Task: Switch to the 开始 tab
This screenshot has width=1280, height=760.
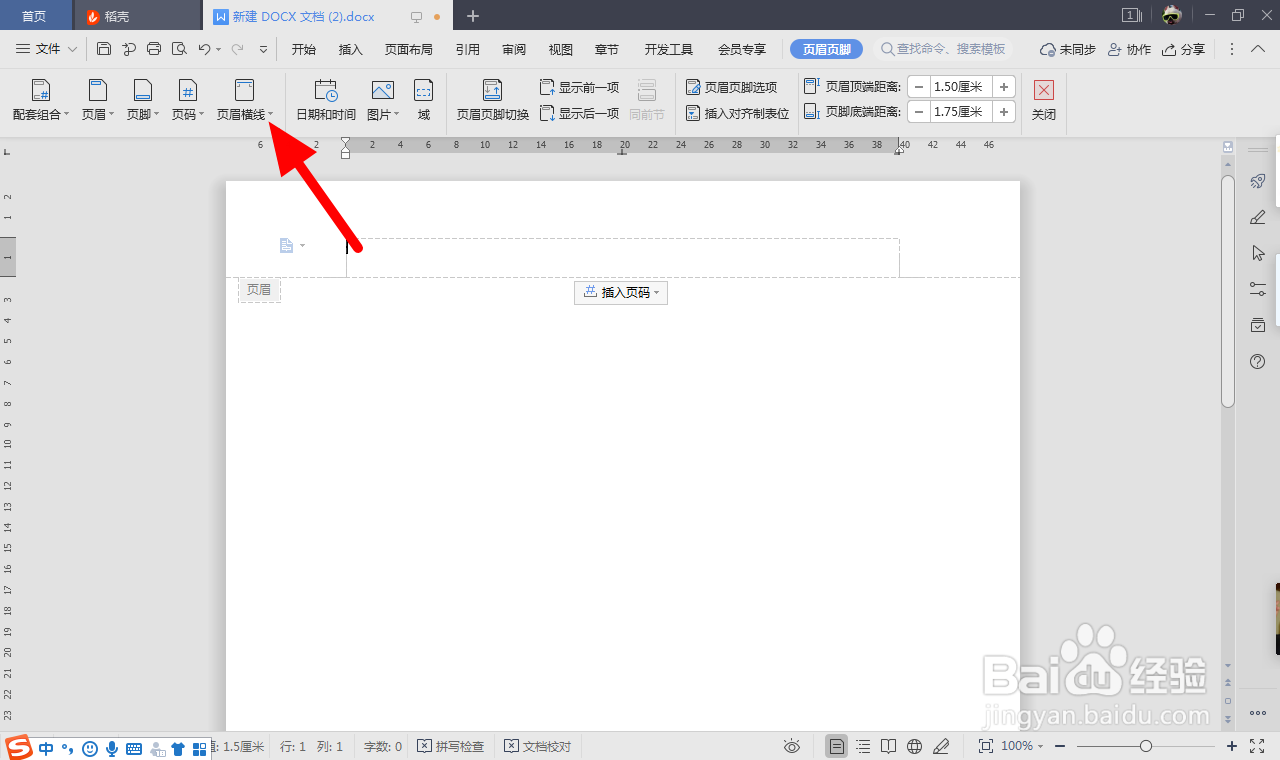Action: [303, 49]
